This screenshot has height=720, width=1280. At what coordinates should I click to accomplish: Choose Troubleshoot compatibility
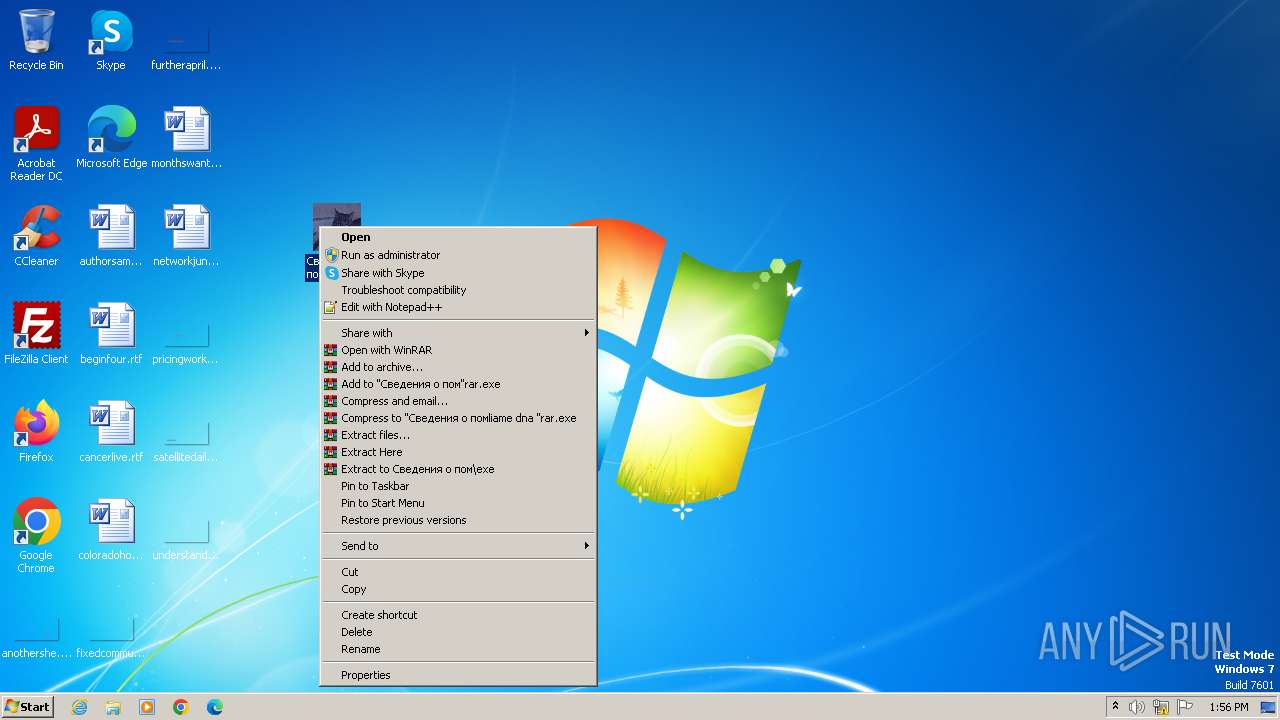pos(458,290)
